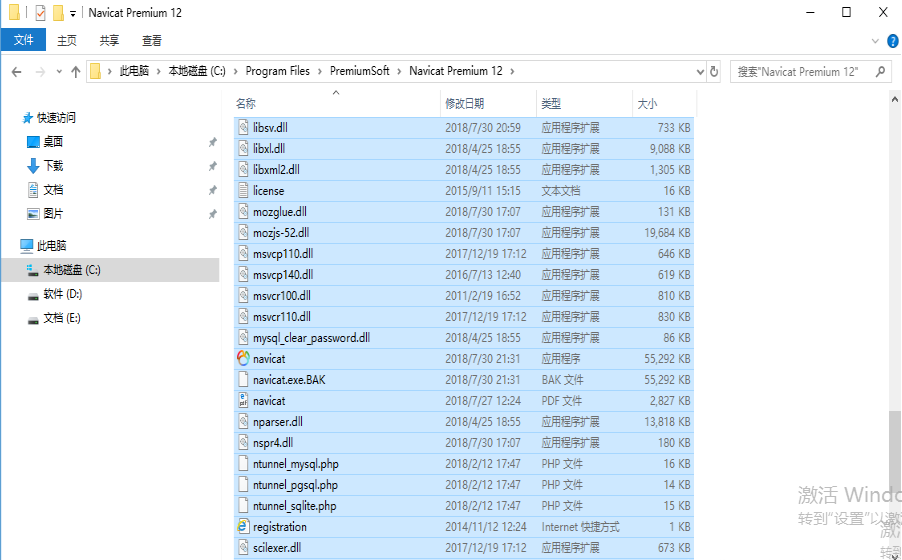This screenshot has height=560, width=902.
Task: Open the 文件 ribbon tab
Action: point(24,40)
